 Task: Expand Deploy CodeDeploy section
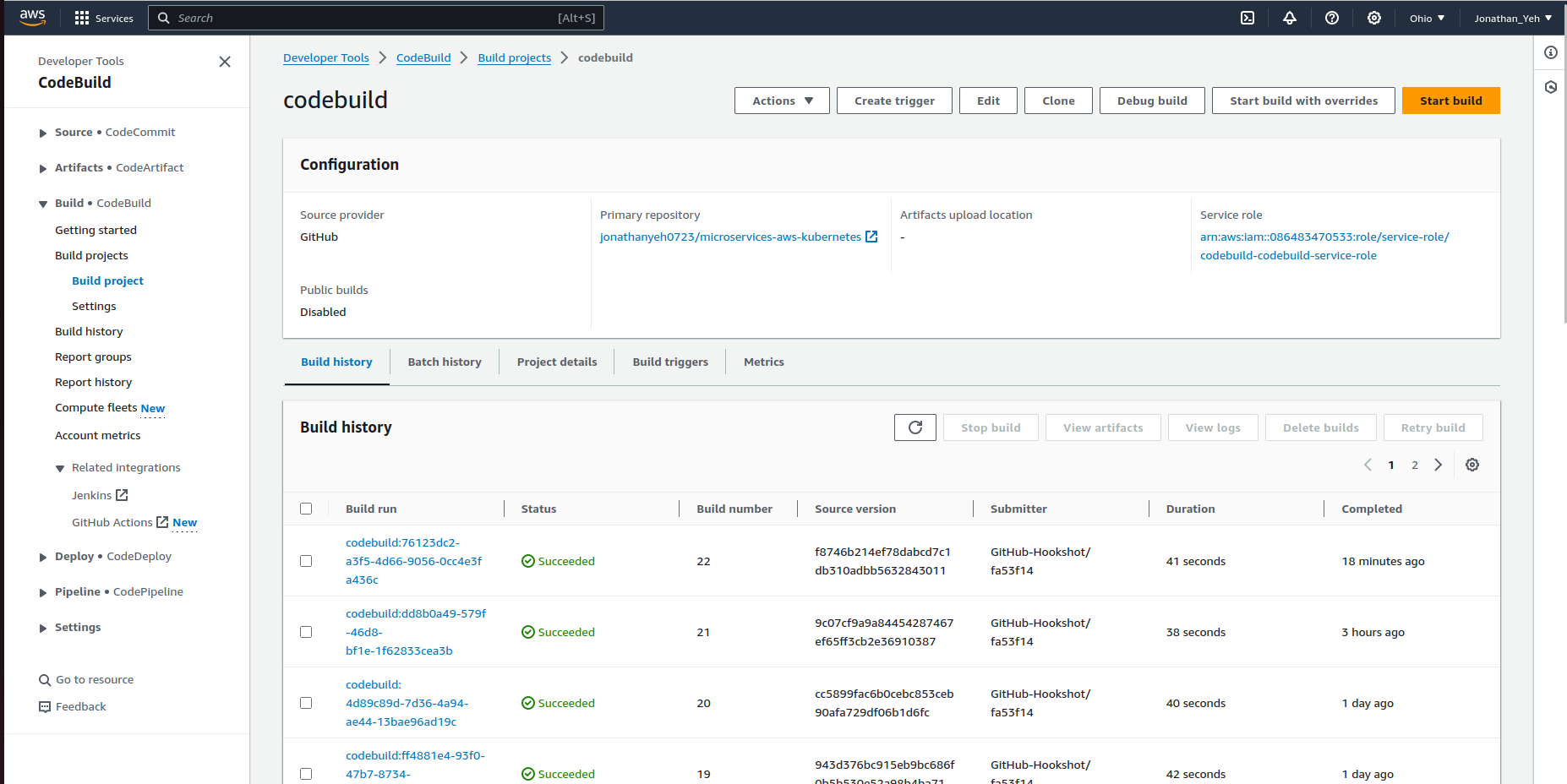coord(43,557)
